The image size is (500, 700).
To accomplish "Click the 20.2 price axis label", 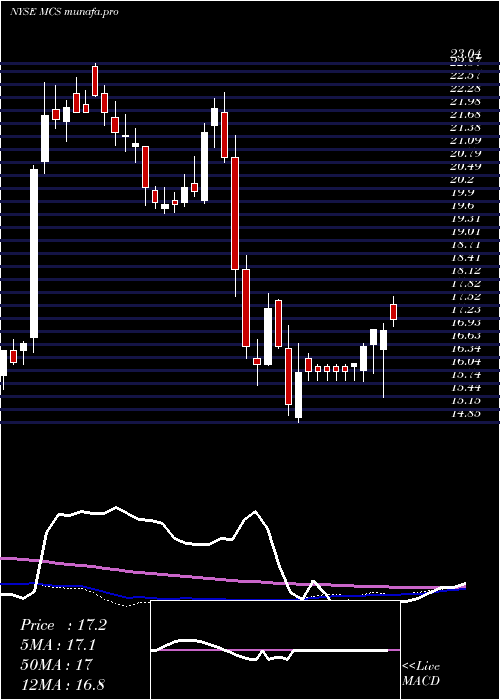I will (x=462, y=179).
